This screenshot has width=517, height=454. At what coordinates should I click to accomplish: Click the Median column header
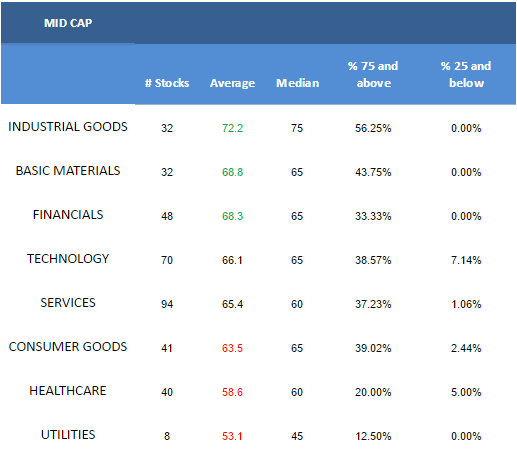coord(297,83)
